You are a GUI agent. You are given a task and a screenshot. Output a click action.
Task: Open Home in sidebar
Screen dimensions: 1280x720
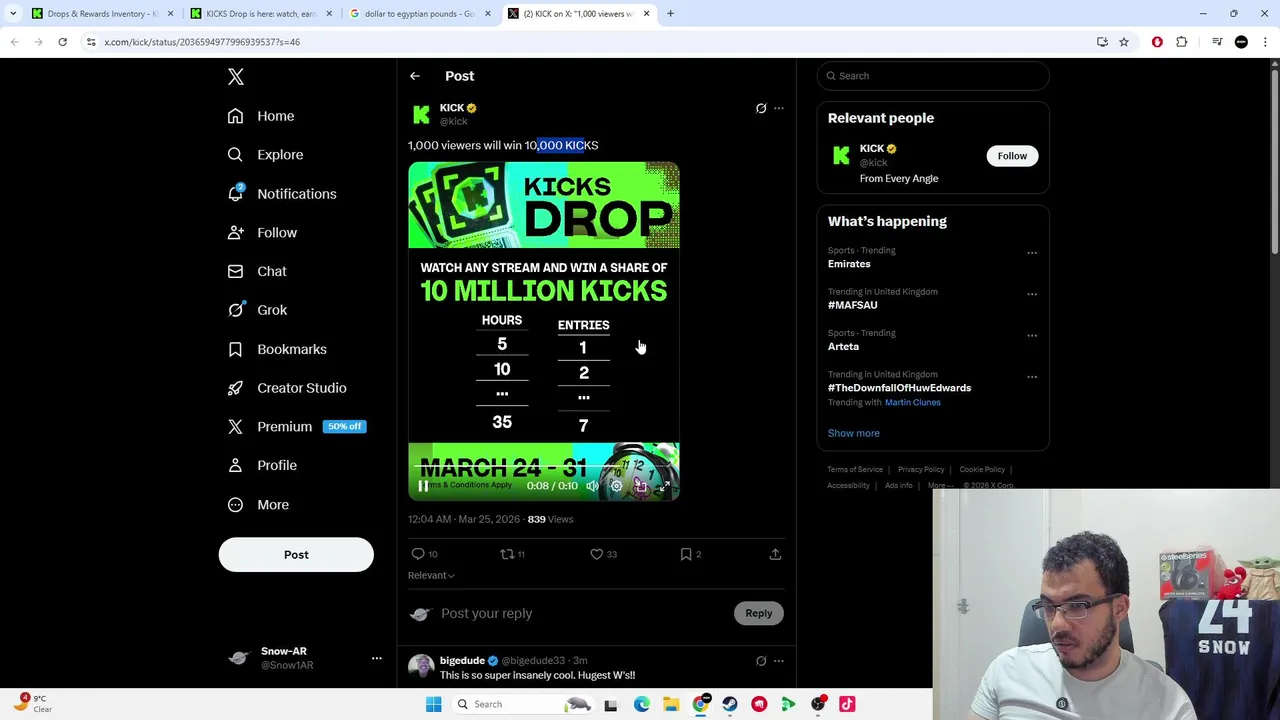click(x=261, y=116)
